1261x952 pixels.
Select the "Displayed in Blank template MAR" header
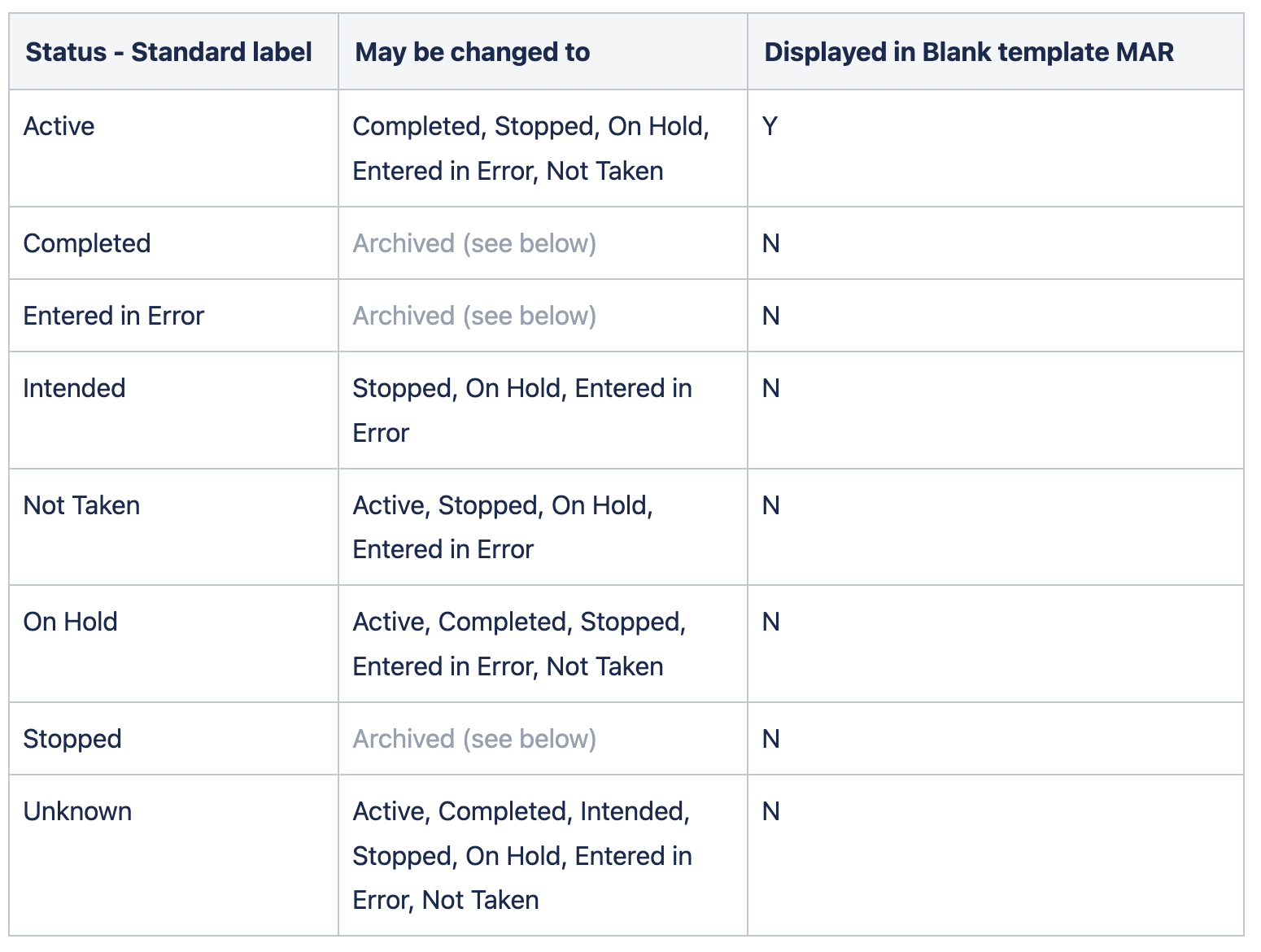click(968, 52)
